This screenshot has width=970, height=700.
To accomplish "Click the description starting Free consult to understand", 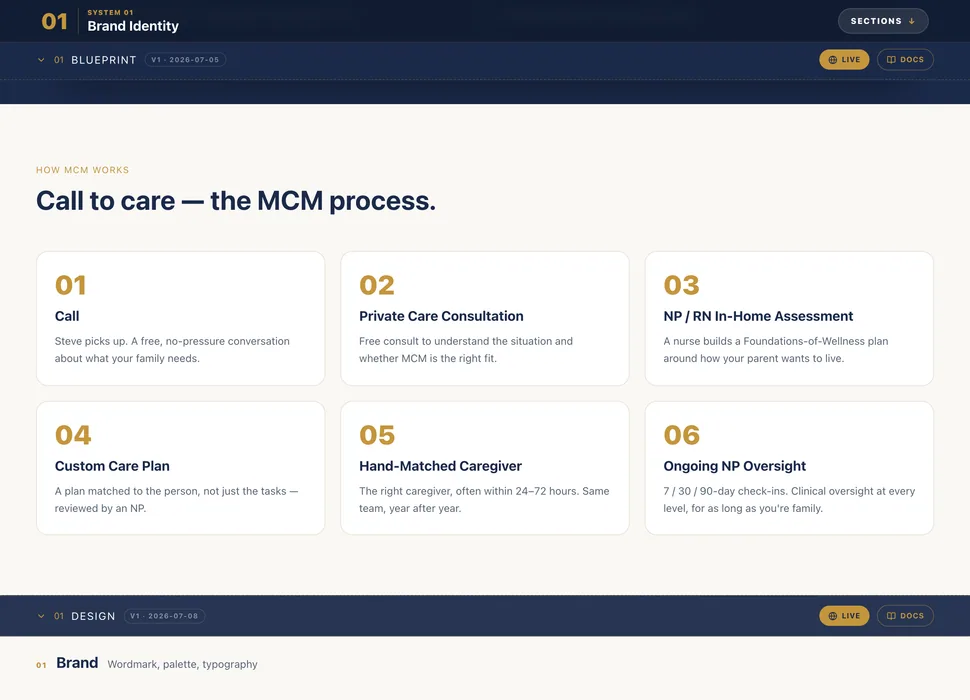I will (466, 349).
